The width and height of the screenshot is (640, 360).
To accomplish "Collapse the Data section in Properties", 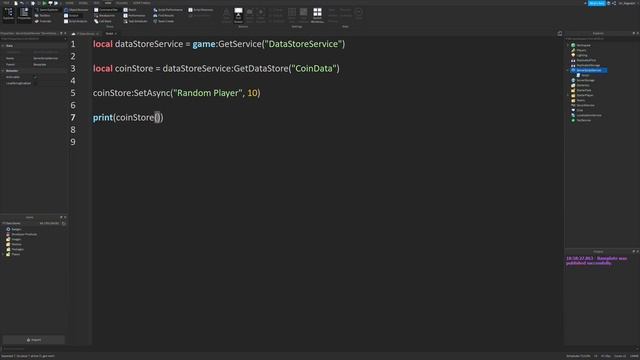I will [3, 46].
